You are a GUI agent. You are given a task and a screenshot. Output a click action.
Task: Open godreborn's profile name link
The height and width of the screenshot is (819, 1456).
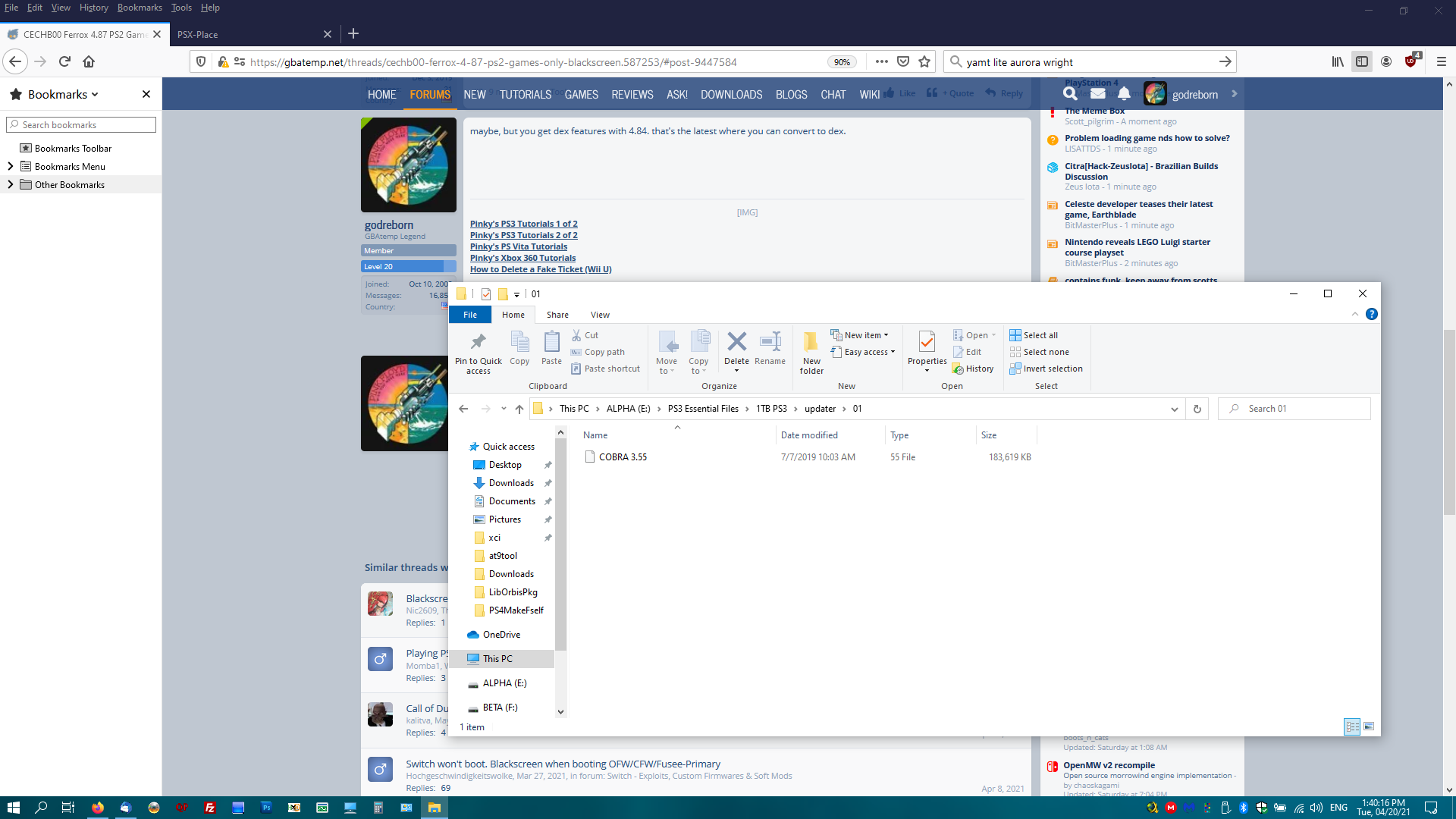coord(389,224)
